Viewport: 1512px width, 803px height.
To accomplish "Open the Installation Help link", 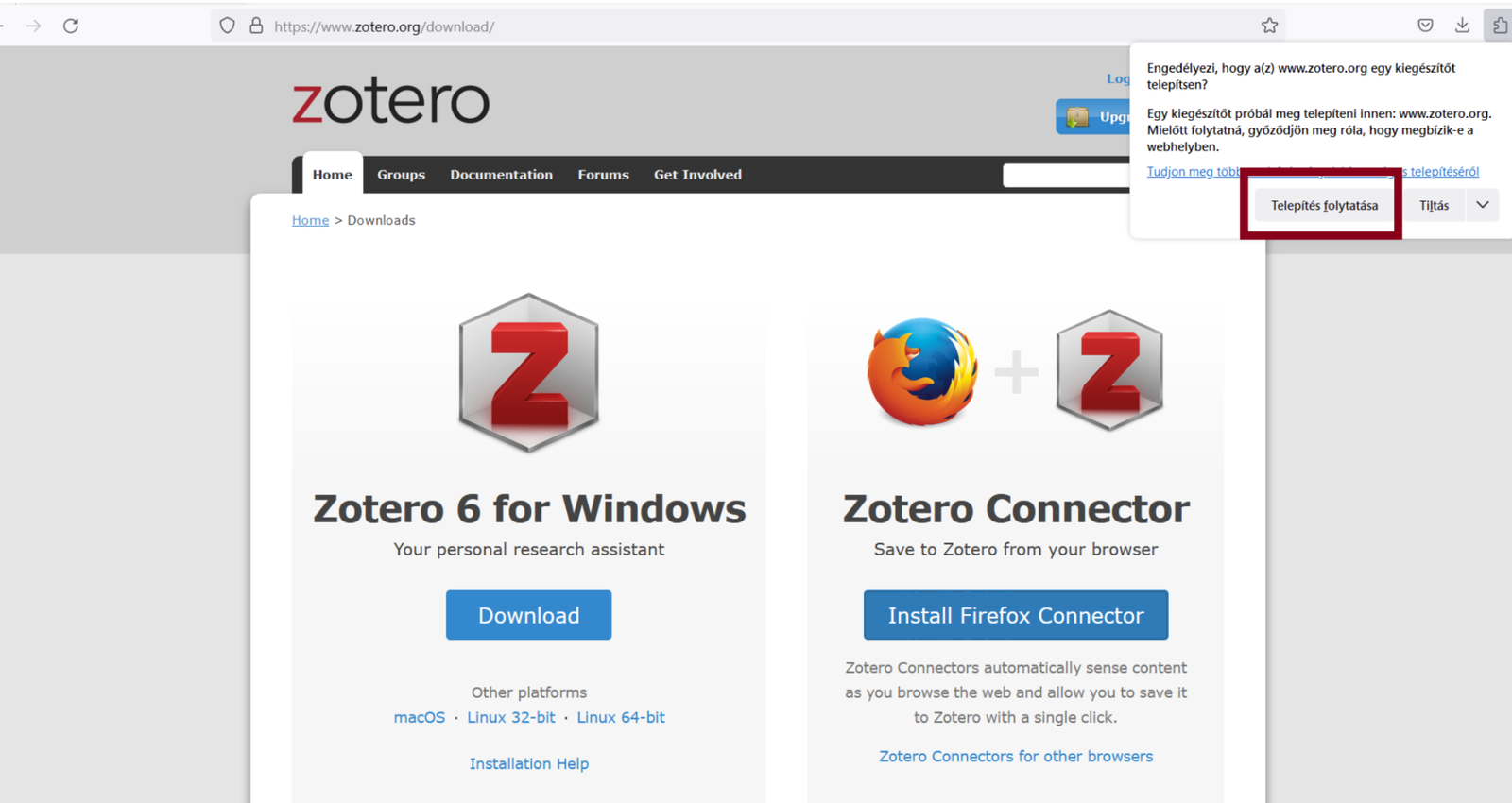I will [x=529, y=763].
